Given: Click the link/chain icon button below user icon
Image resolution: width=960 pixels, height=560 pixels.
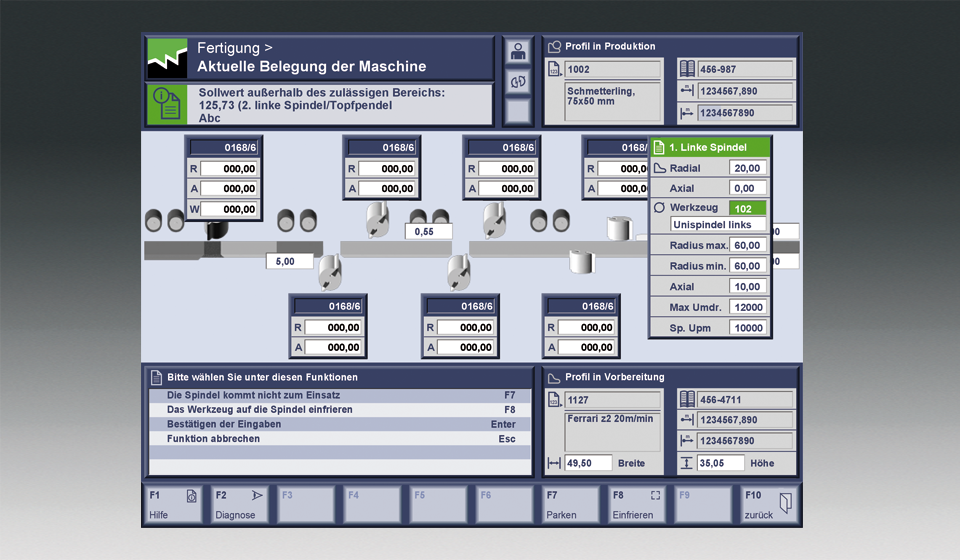Looking at the screenshot, I should point(517,81).
